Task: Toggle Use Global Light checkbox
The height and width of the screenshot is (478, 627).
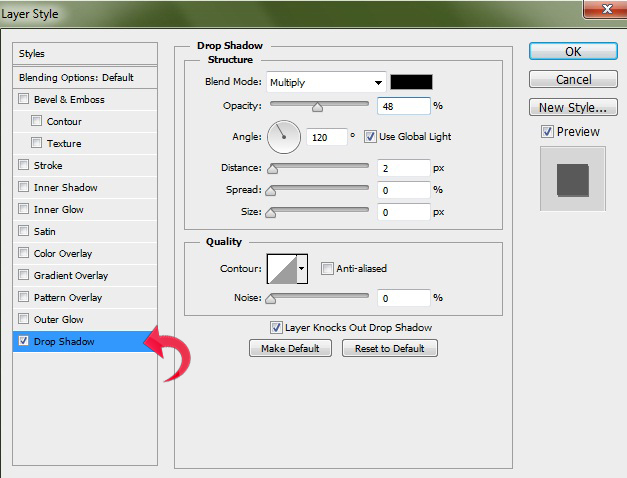Action: tap(370, 136)
